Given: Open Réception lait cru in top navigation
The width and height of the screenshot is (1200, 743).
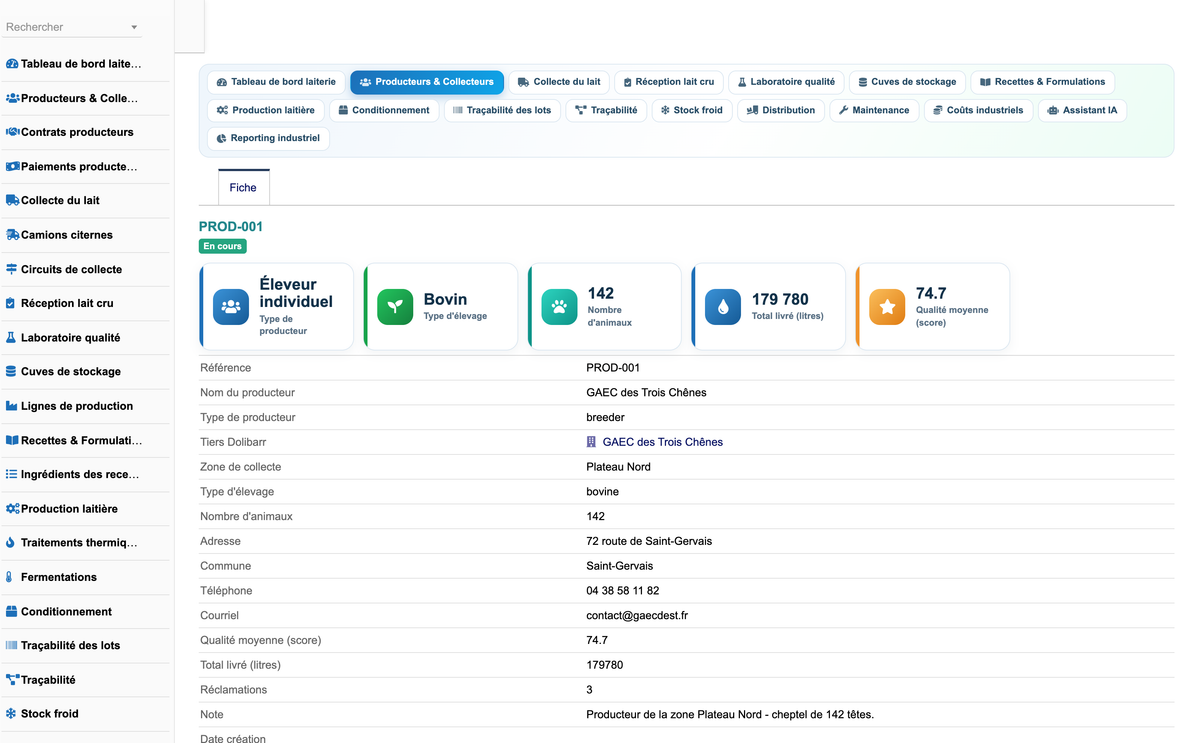Looking at the screenshot, I should pyautogui.click(x=669, y=82).
